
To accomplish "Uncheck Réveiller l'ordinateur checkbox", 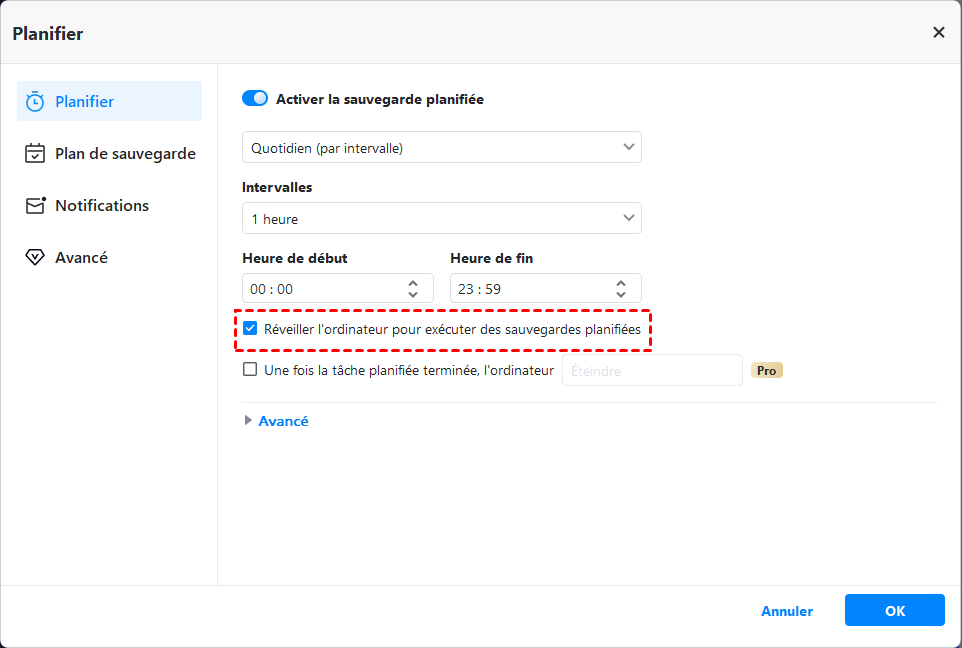I will pos(251,329).
